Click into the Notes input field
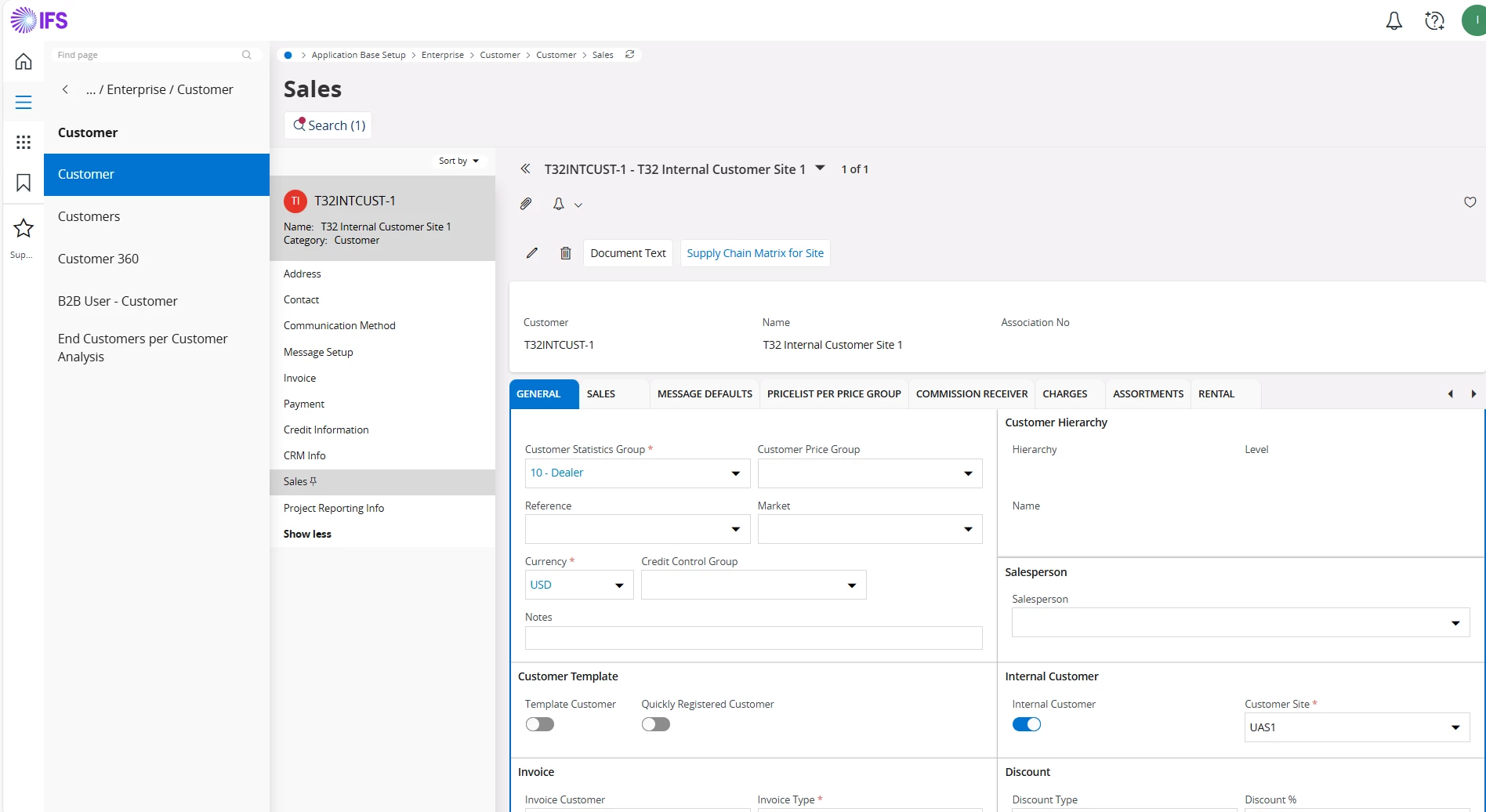This screenshot has width=1486, height=812. 752,638
